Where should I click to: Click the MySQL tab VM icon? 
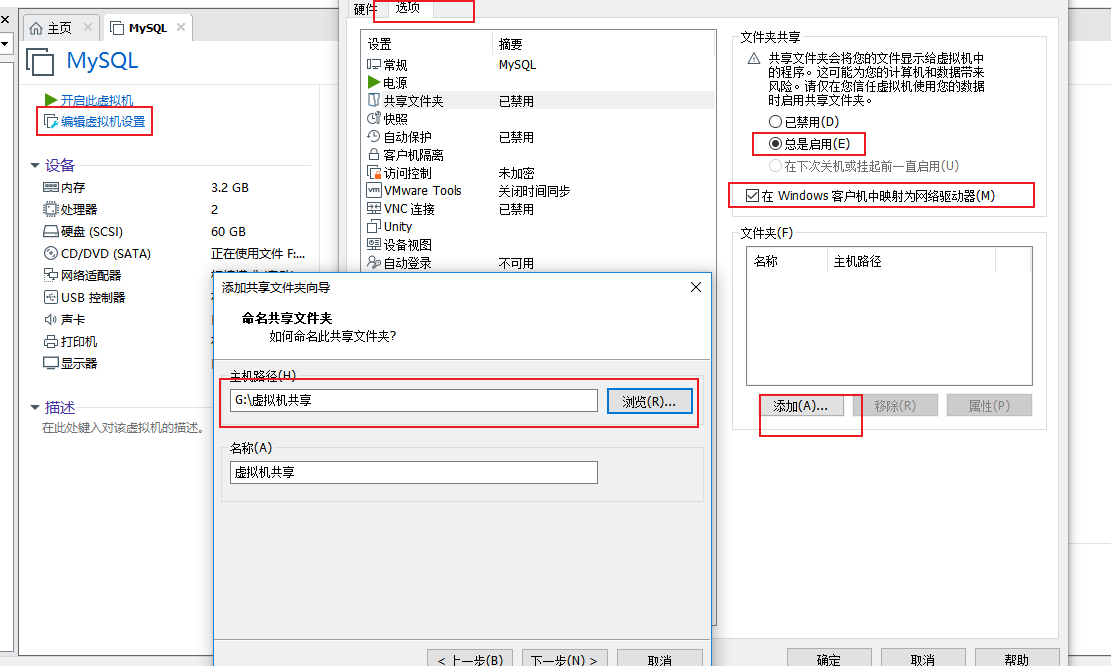pyautogui.click(x=118, y=28)
